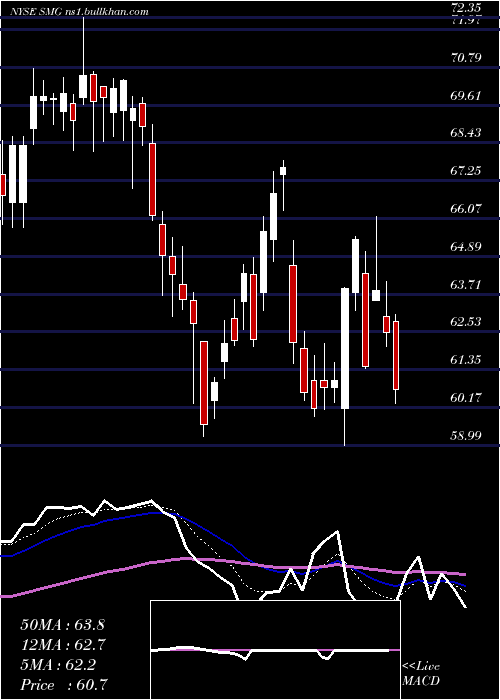Click the 61.35 price axis label
This screenshot has height=700, width=500.
(x=466, y=359)
